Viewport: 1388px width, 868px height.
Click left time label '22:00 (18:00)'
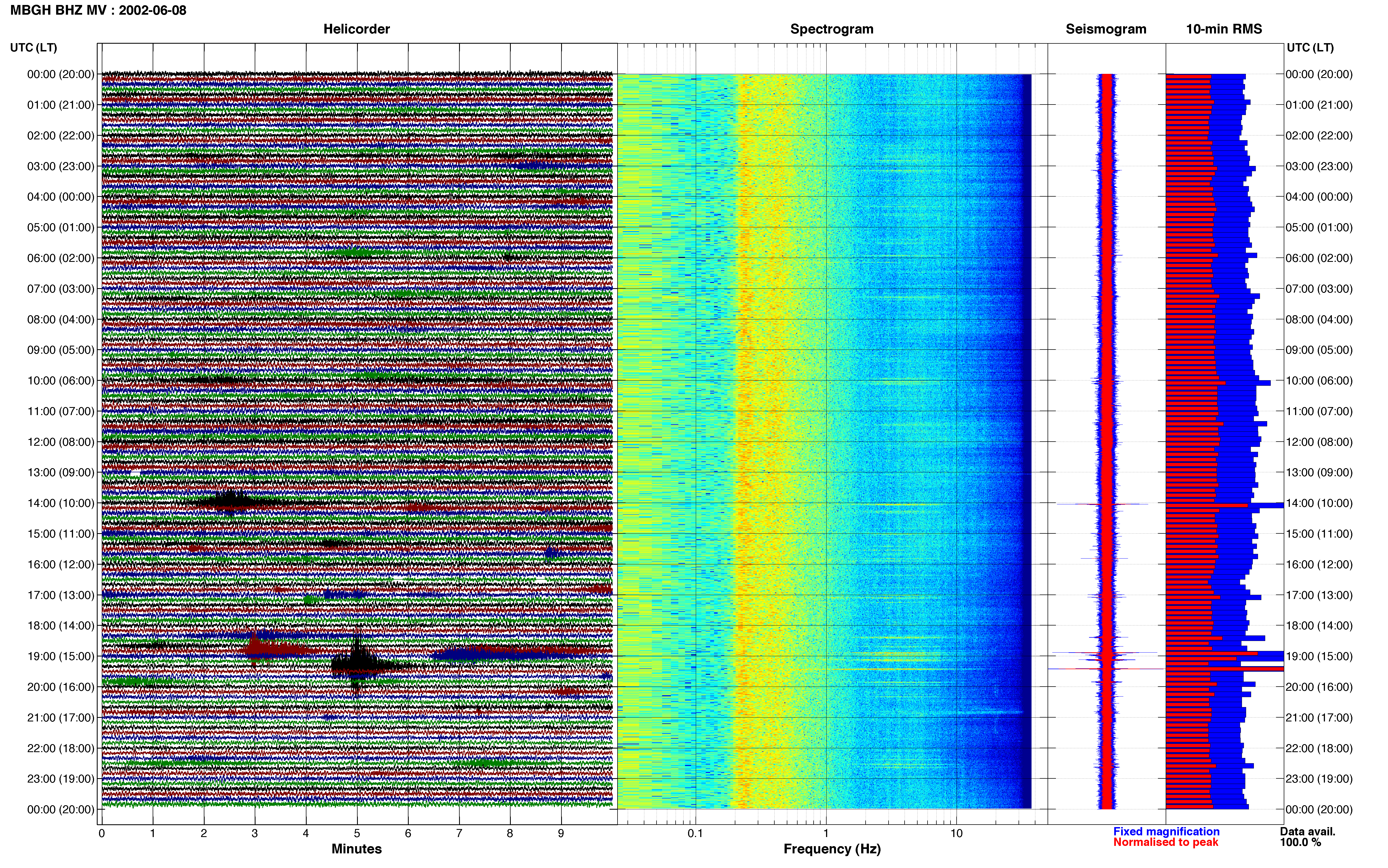click(x=61, y=747)
